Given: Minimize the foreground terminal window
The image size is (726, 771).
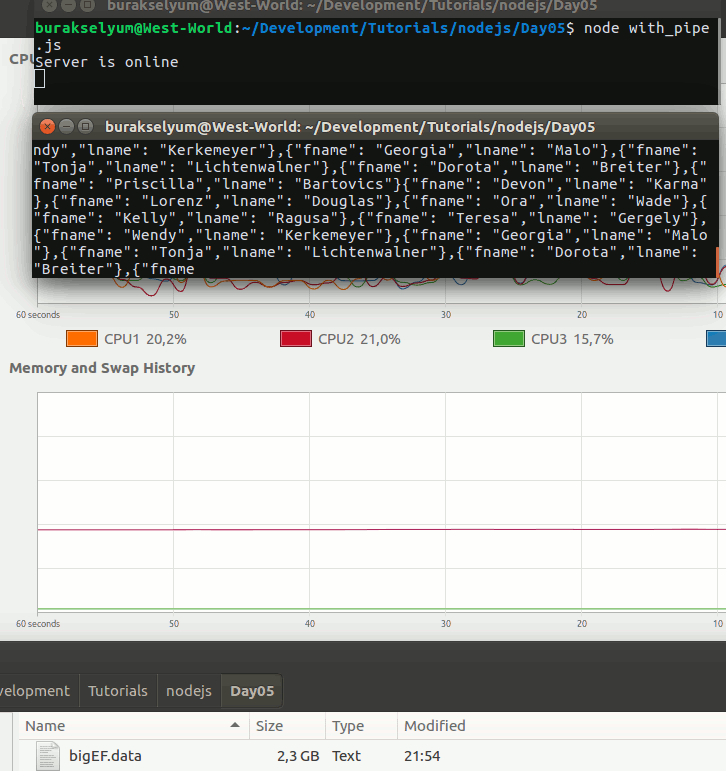Looking at the screenshot, I should coord(66,126).
